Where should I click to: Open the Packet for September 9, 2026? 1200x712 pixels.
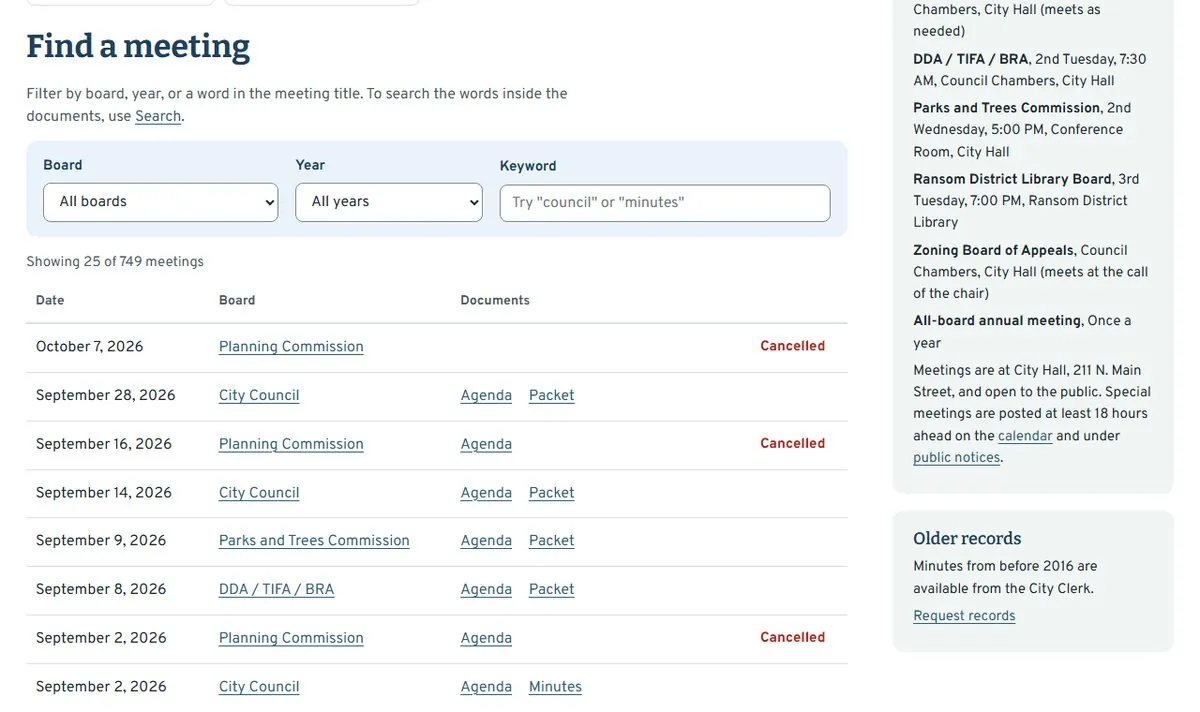click(551, 541)
